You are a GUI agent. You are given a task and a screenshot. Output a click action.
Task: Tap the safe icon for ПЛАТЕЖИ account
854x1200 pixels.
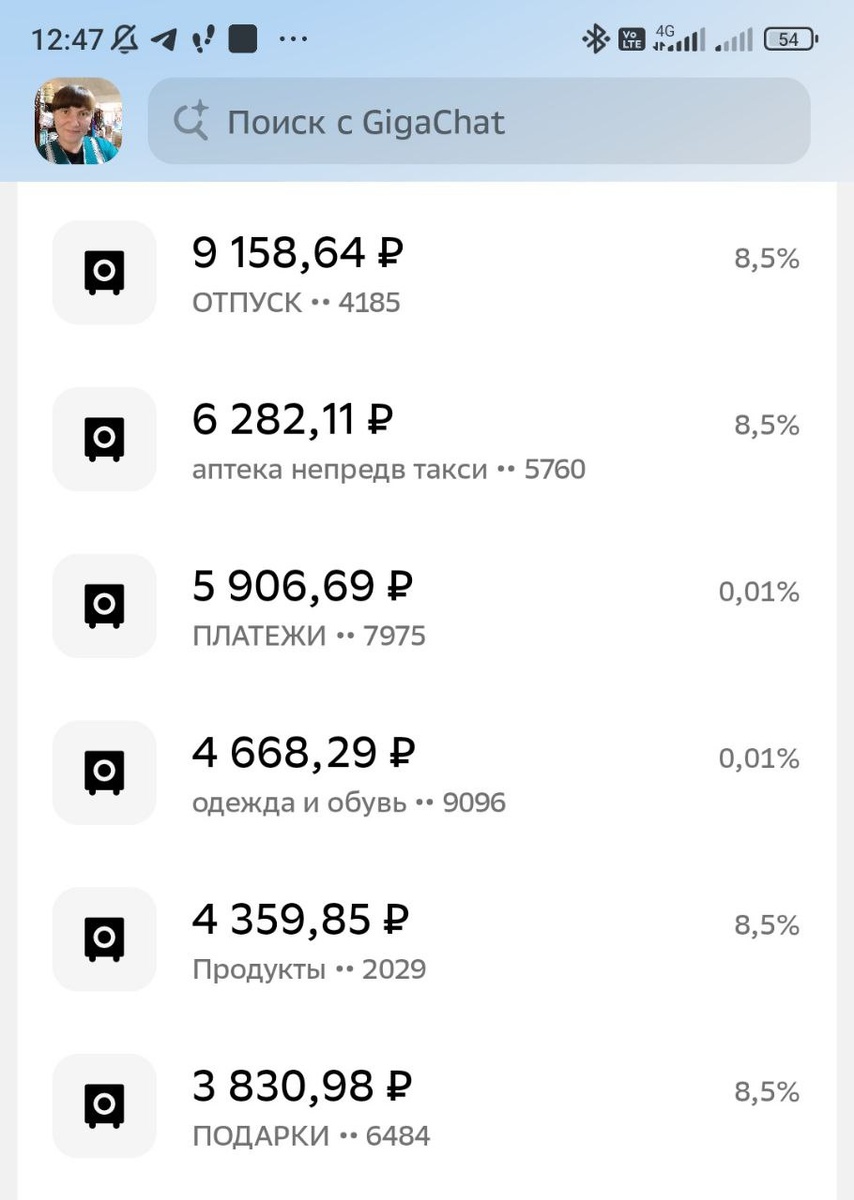pos(104,605)
